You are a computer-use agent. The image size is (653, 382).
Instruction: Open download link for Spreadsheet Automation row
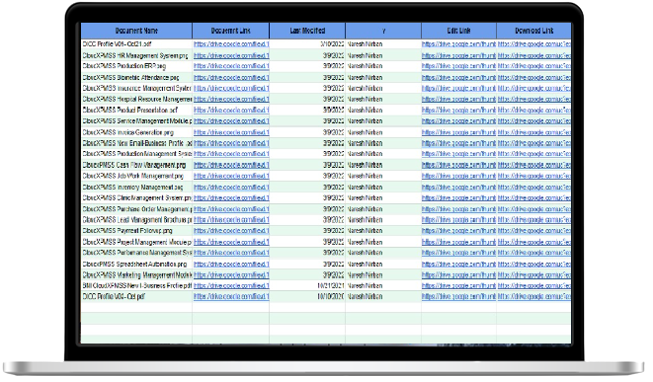(534, 264)
